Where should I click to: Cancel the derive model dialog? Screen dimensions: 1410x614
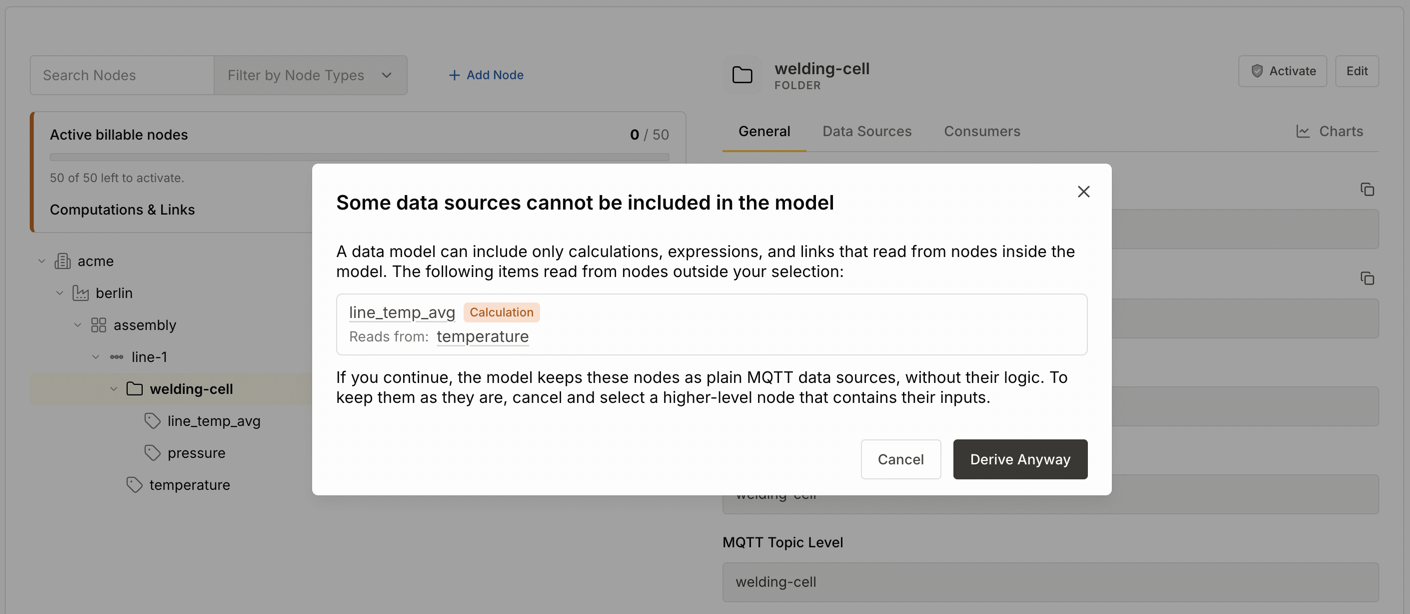[x=900, y=459]
